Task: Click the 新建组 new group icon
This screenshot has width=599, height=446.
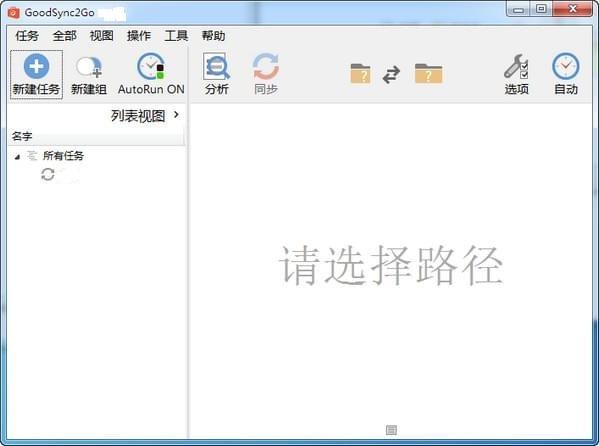Action: (x=89, y=67)
